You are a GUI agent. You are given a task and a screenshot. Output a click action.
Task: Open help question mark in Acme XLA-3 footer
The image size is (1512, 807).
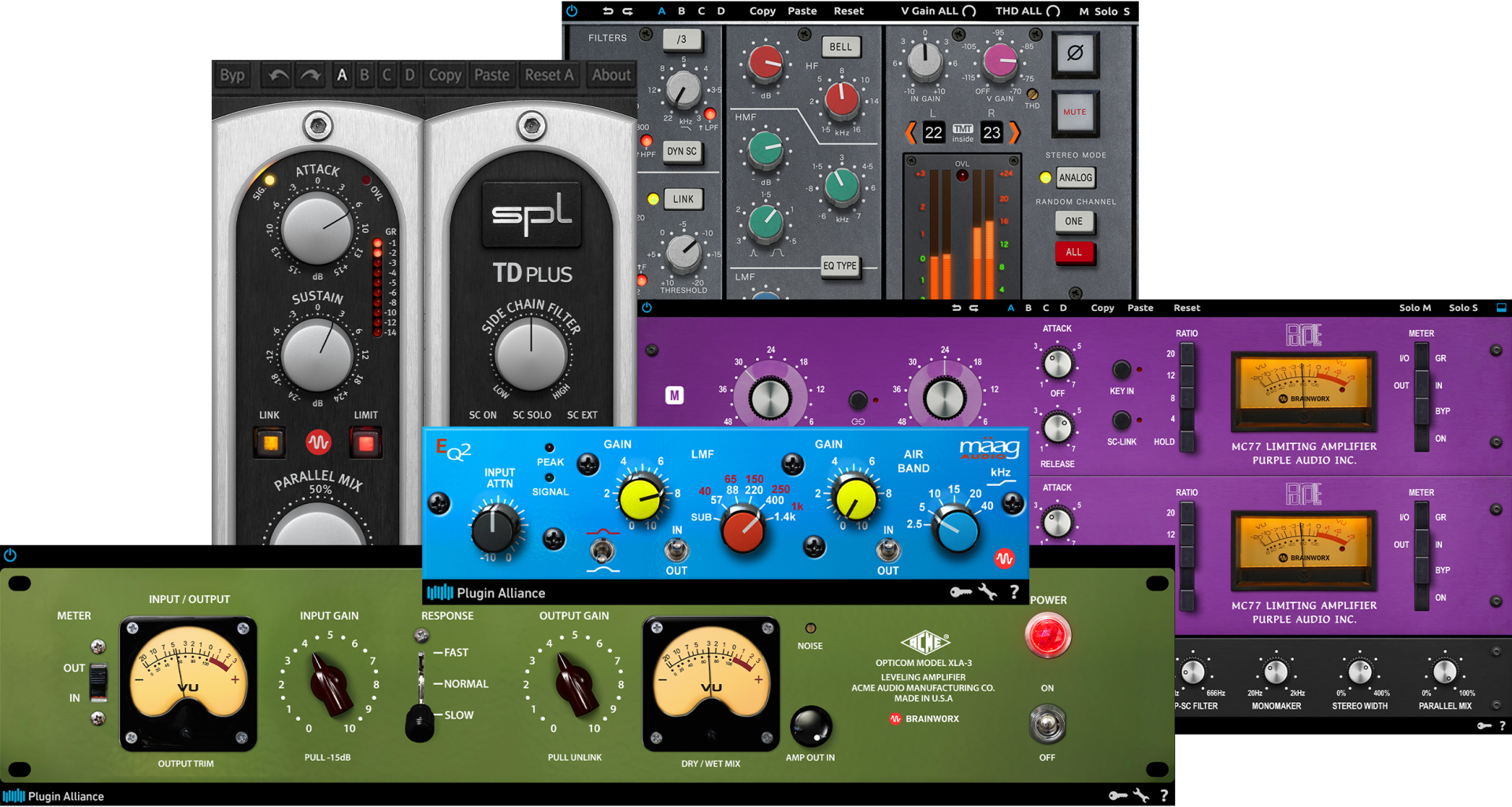click(x=1164, y=796)
